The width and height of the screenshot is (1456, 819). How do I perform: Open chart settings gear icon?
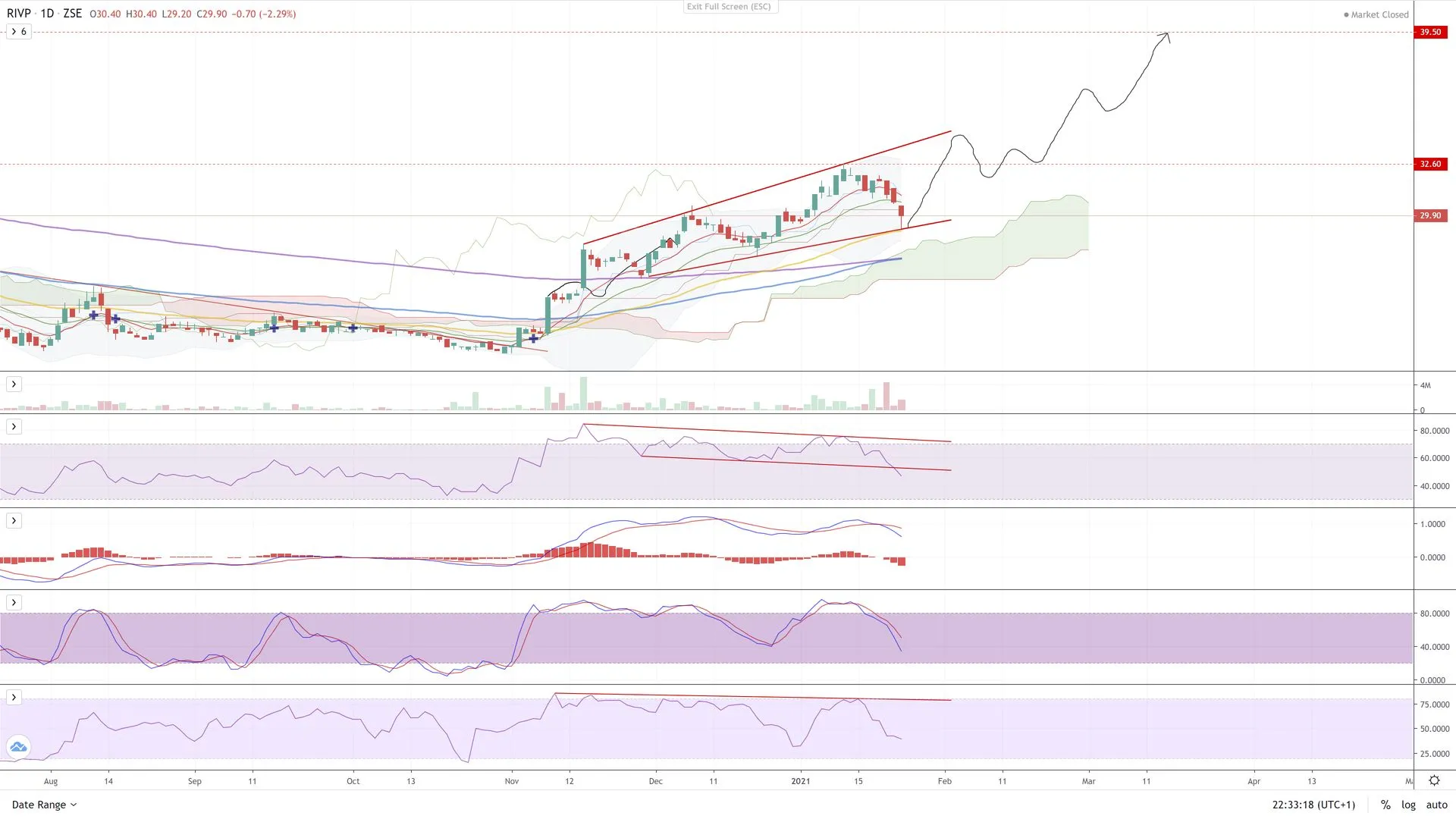tap(1434, 780)
